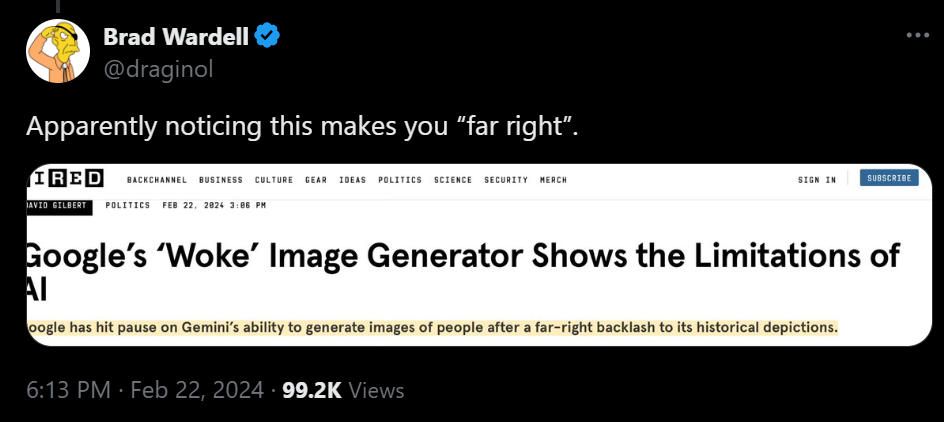The width and height of the screenshot is (944, 422).
Task: Click the Sign In link
Action: tap(817, 180)
